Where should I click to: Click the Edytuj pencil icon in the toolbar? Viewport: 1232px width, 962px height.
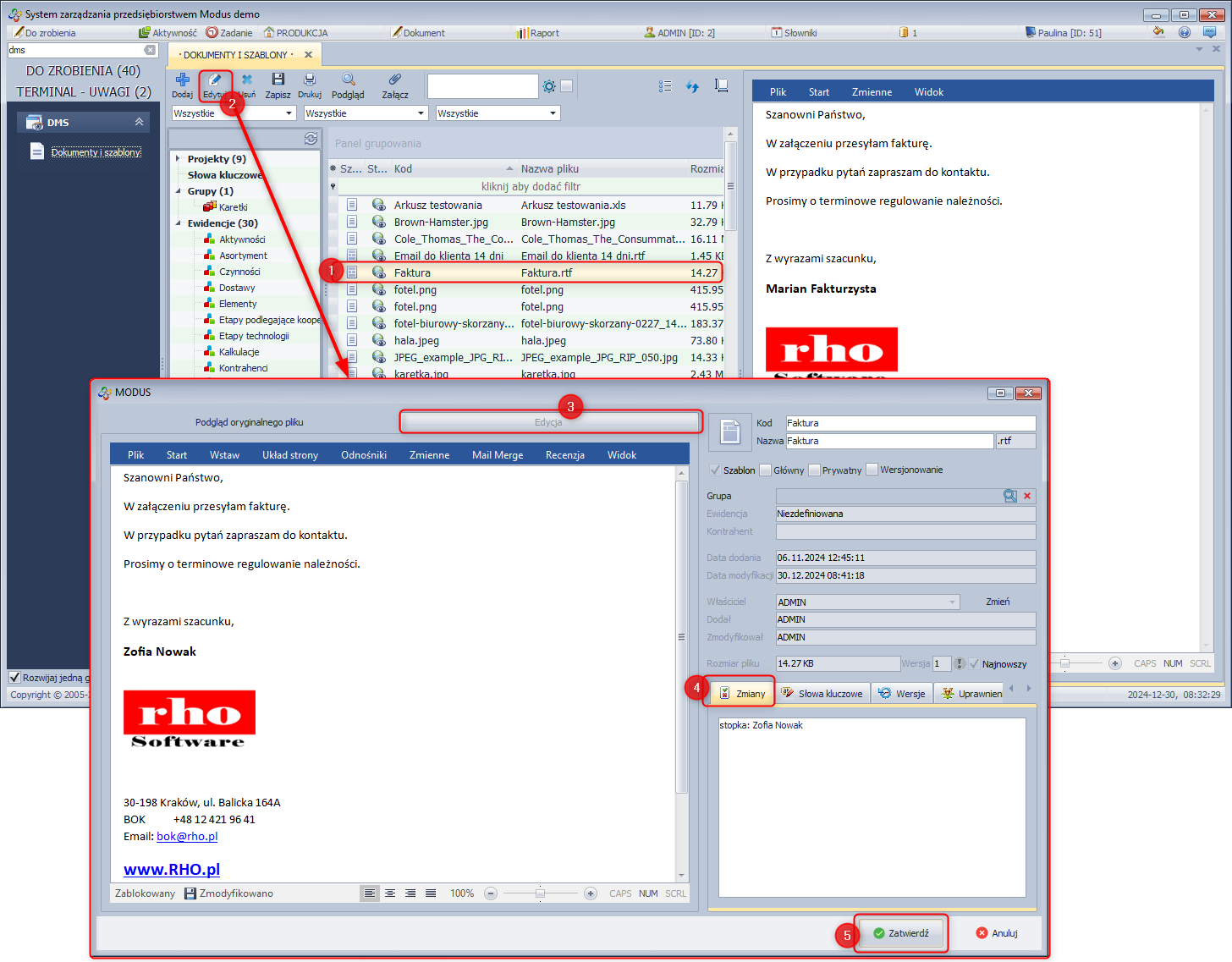coord(215,80)
